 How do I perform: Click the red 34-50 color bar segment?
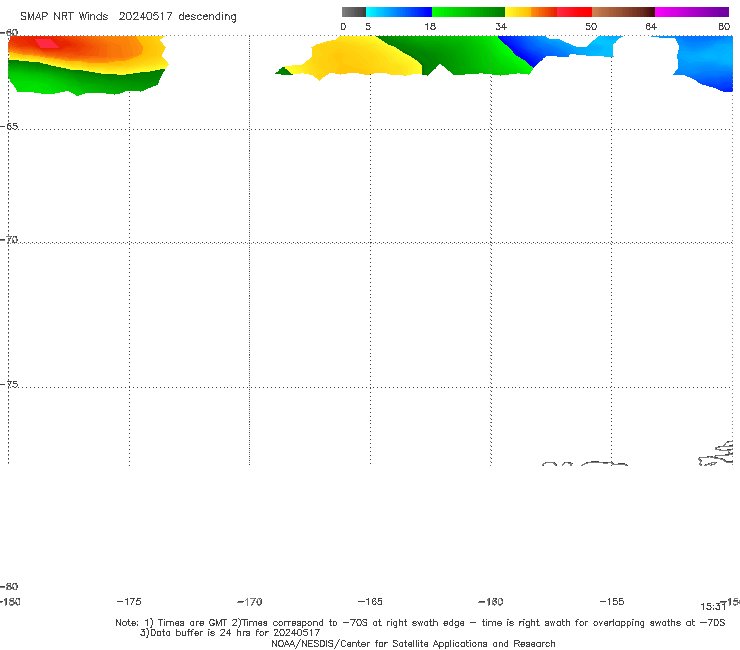pos(574,12)
